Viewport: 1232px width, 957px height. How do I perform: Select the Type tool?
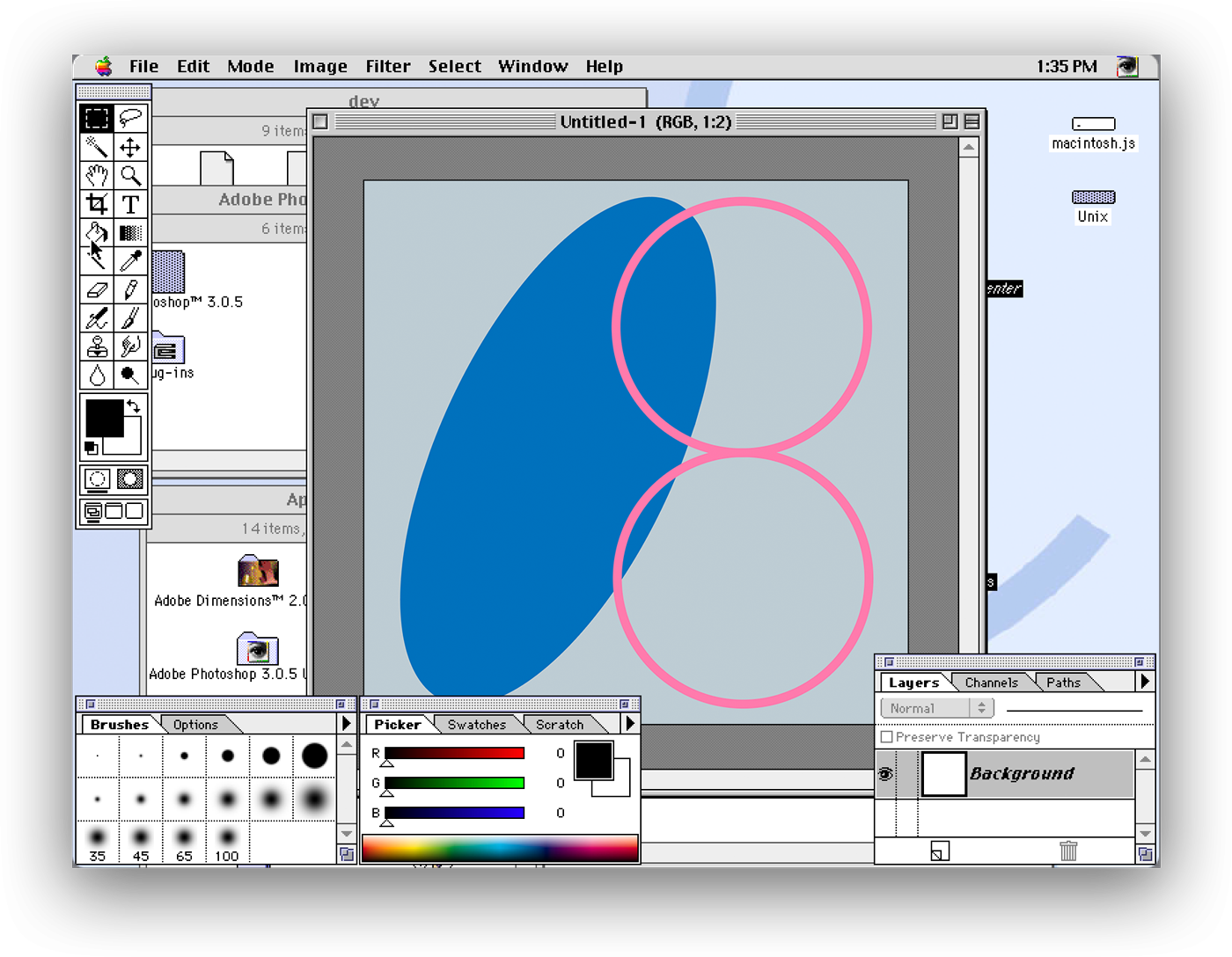[x=131, y=204]
